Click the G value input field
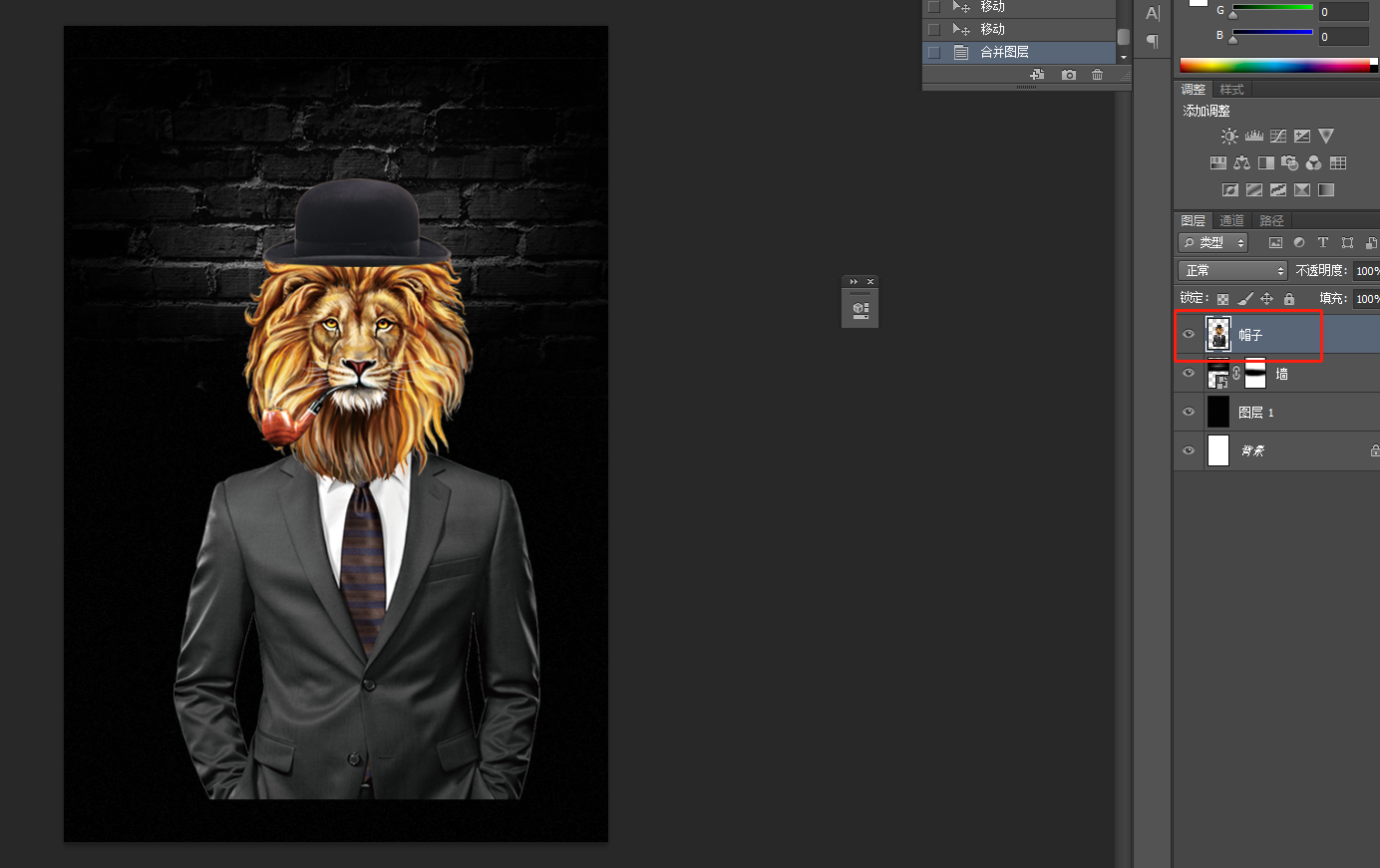 (1344, 12)
